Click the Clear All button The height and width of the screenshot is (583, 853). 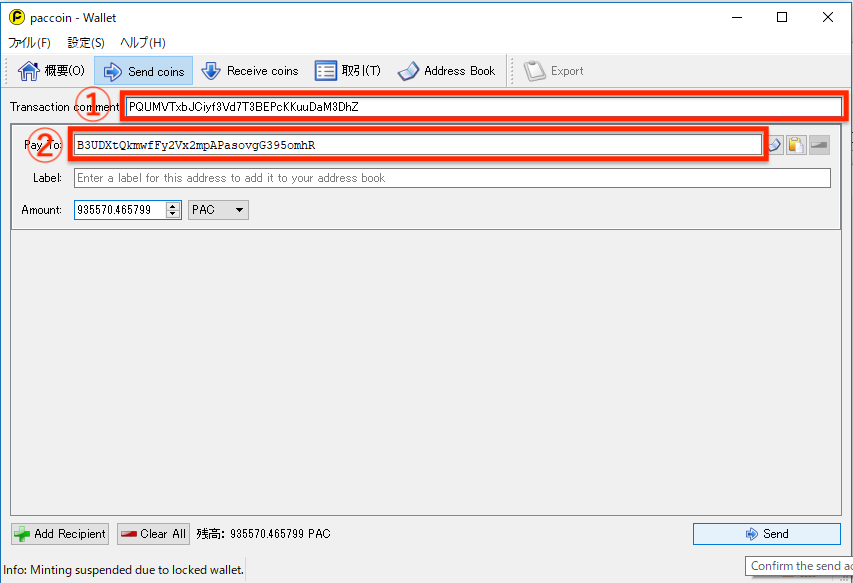[153, 534]
